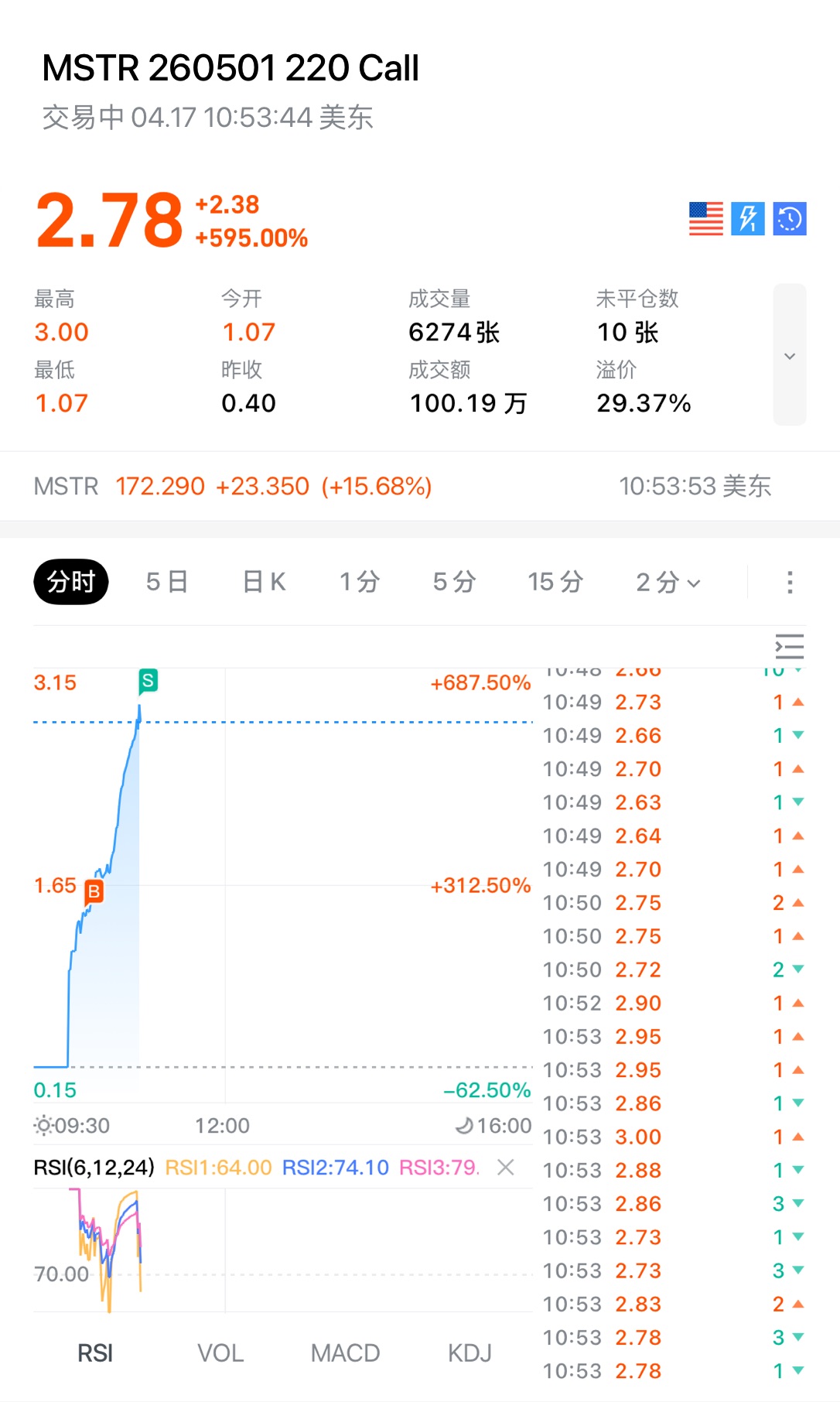Tap the 3.00 trade at 10:53
Viewport: 840px width, 1402px height.
point(638,1137)
